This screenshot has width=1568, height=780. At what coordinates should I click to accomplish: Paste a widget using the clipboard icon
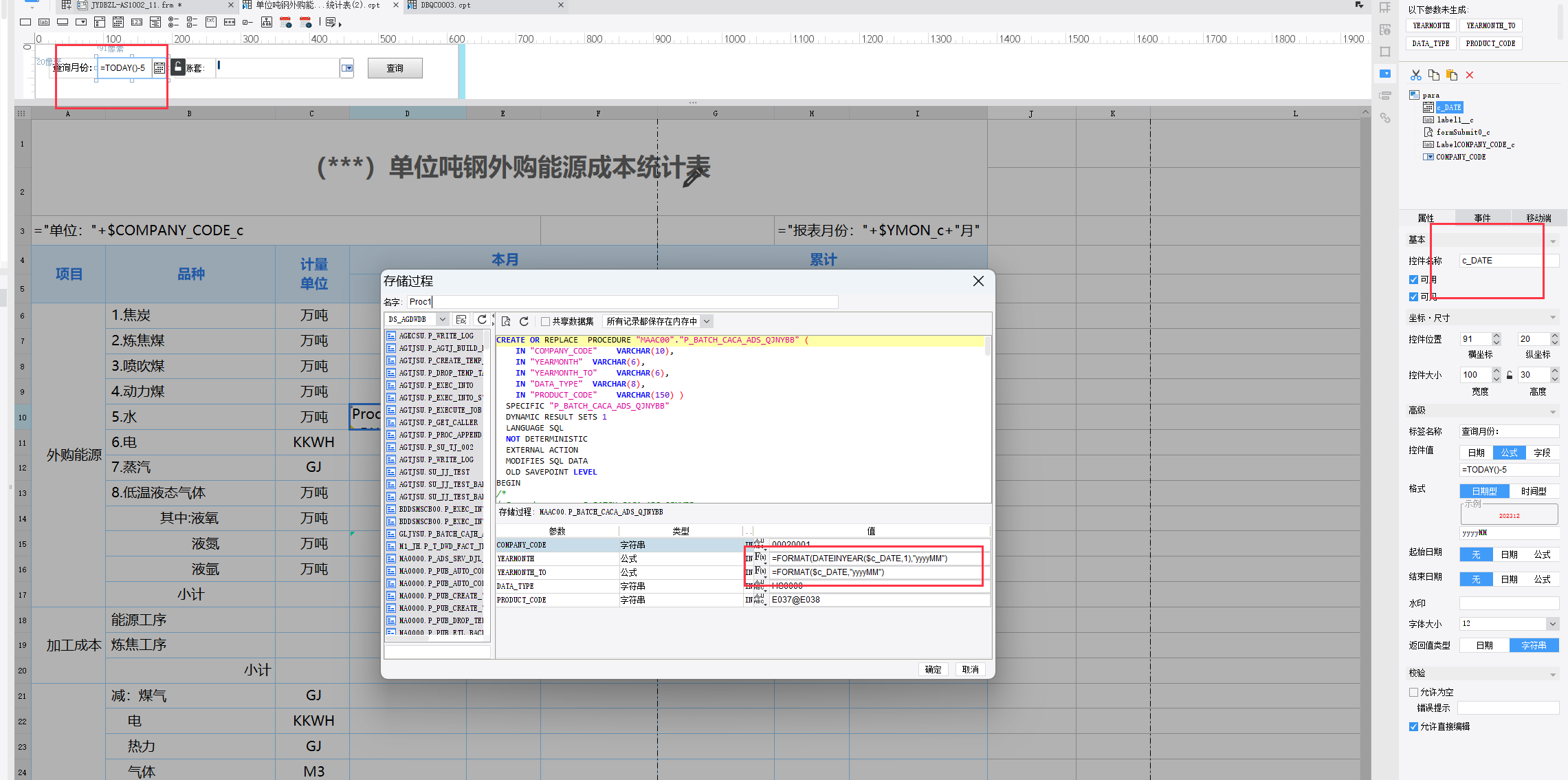tap(1452, 75)
